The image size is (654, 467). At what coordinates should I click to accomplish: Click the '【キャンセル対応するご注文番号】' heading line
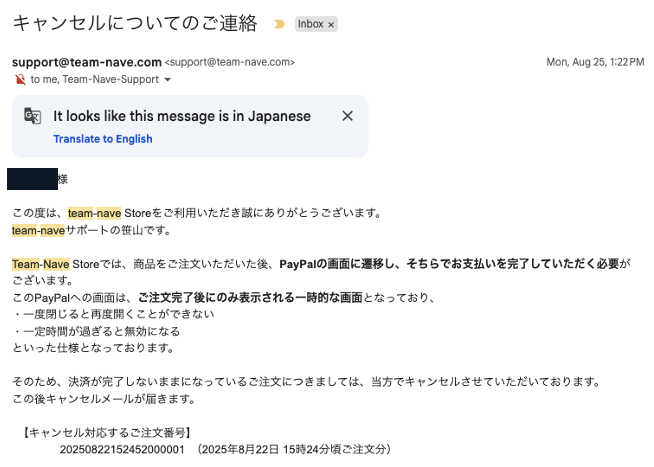point(105,433)
